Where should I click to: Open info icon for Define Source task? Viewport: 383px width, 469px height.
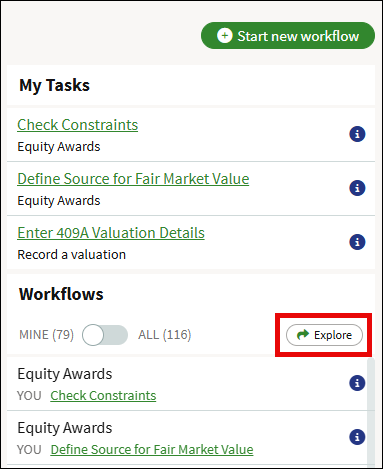pyautogui.click(x=357, y=188)
